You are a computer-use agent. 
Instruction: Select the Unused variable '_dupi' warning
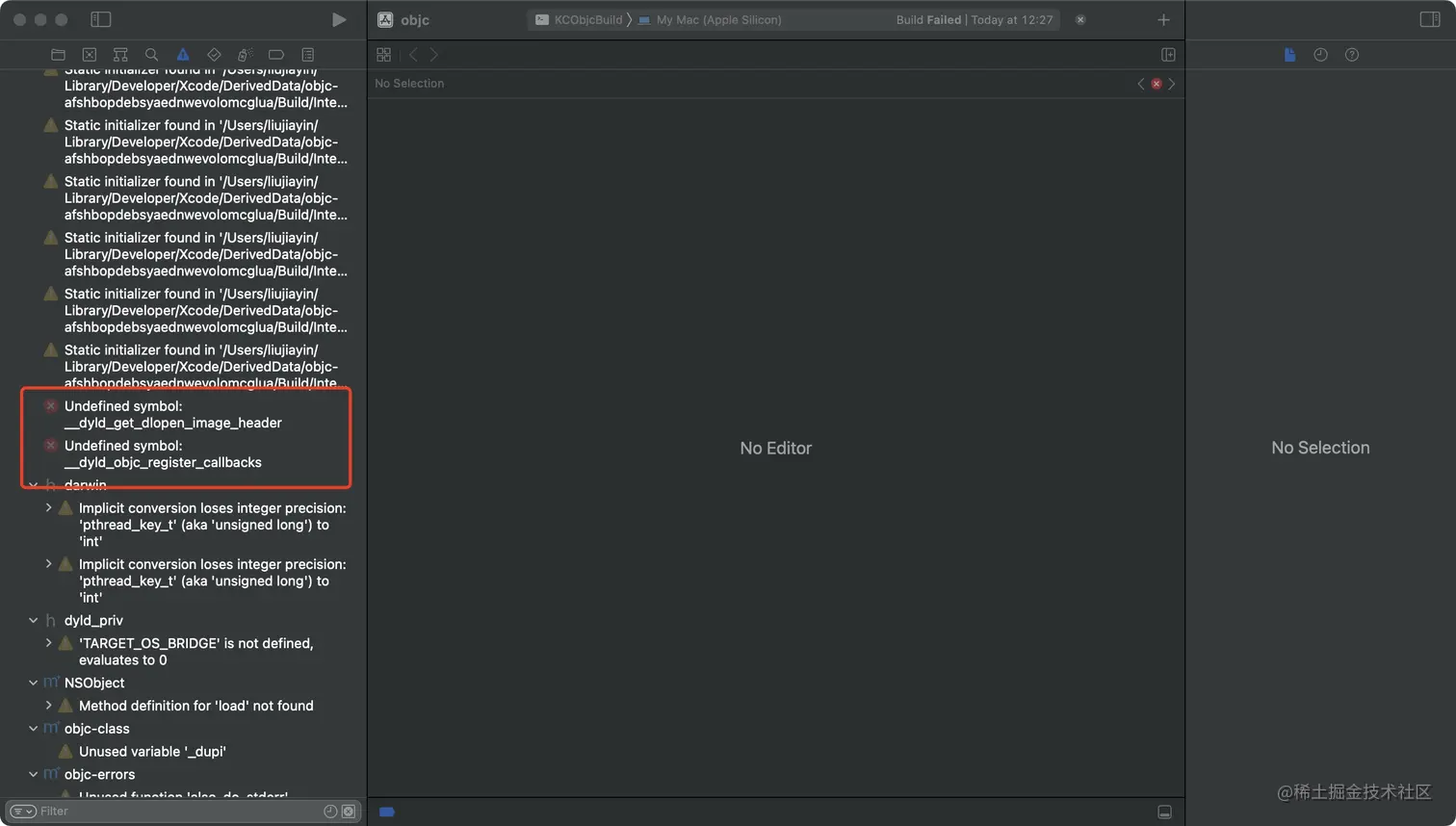[x=152, y=752]
